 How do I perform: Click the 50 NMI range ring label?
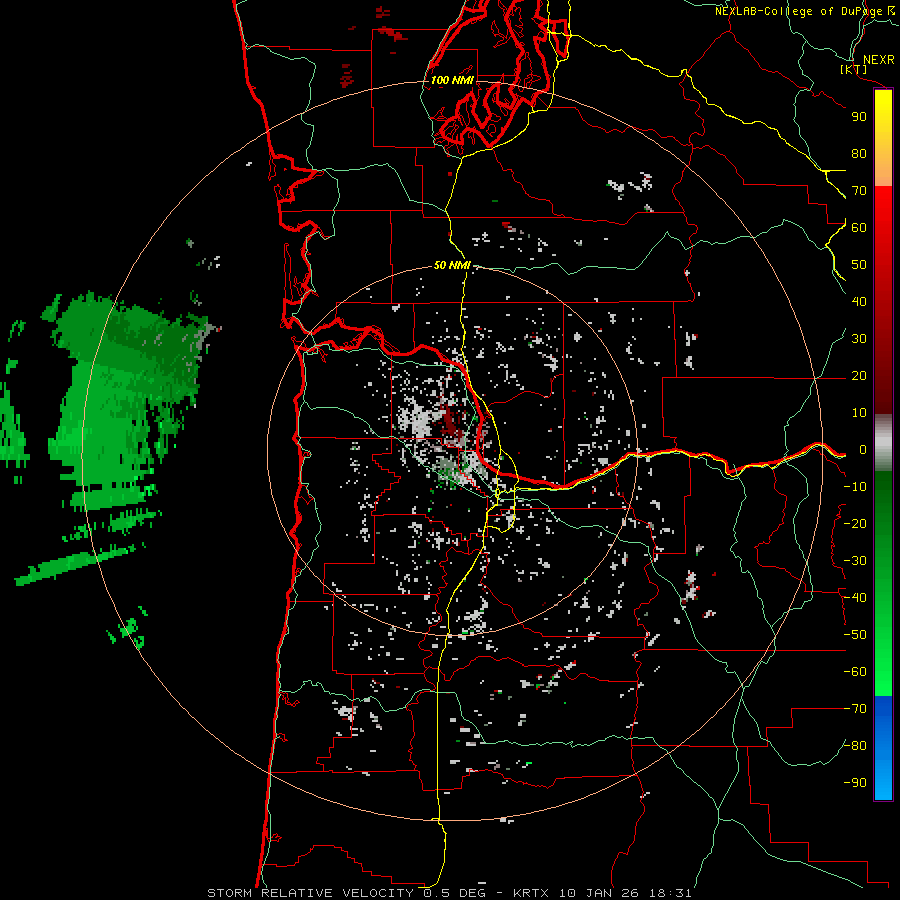tap(452, 265)
